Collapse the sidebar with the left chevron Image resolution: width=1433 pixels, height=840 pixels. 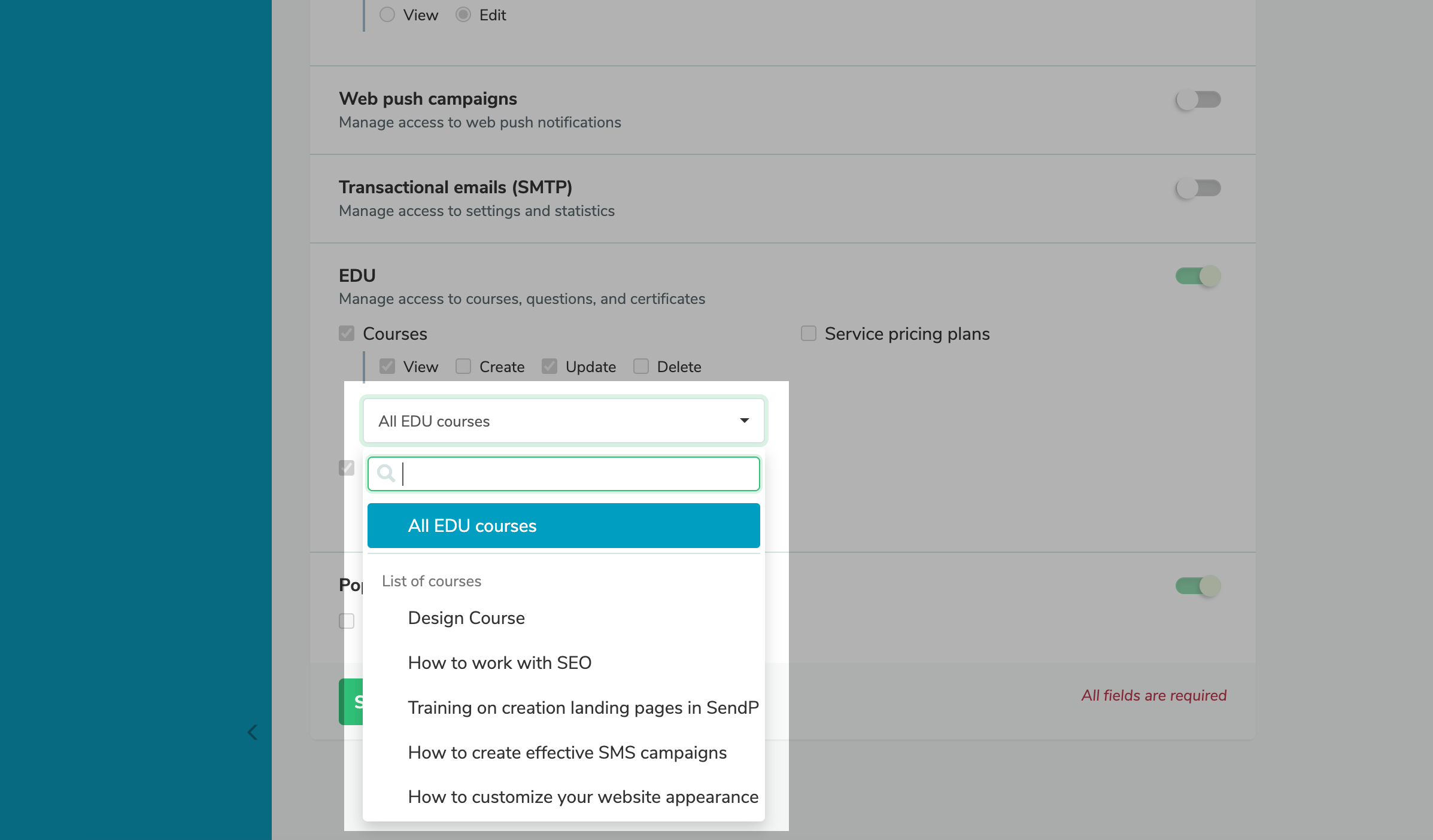[253, 732]
